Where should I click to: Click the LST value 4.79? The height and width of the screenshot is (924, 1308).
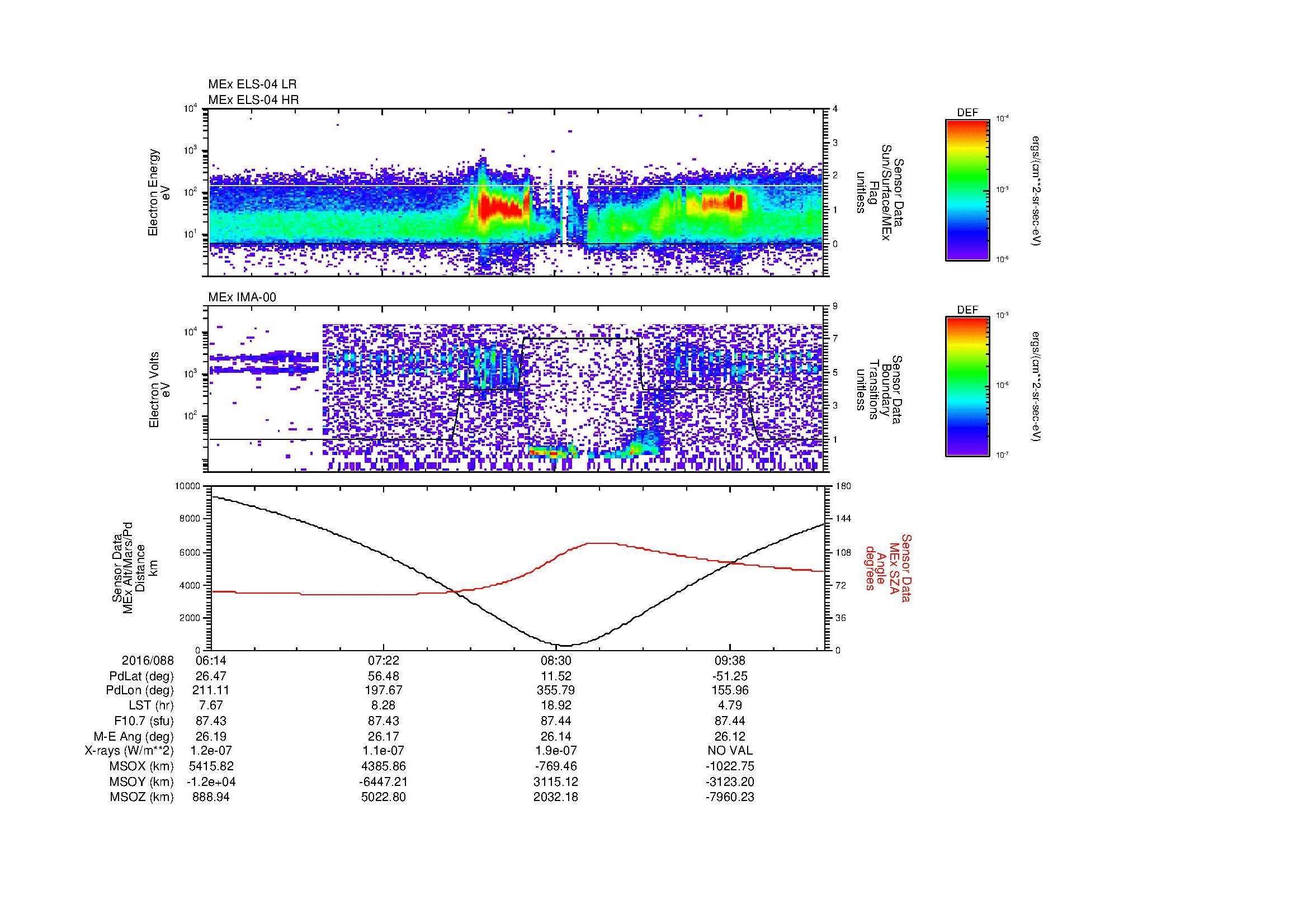(x=730, y=706)
